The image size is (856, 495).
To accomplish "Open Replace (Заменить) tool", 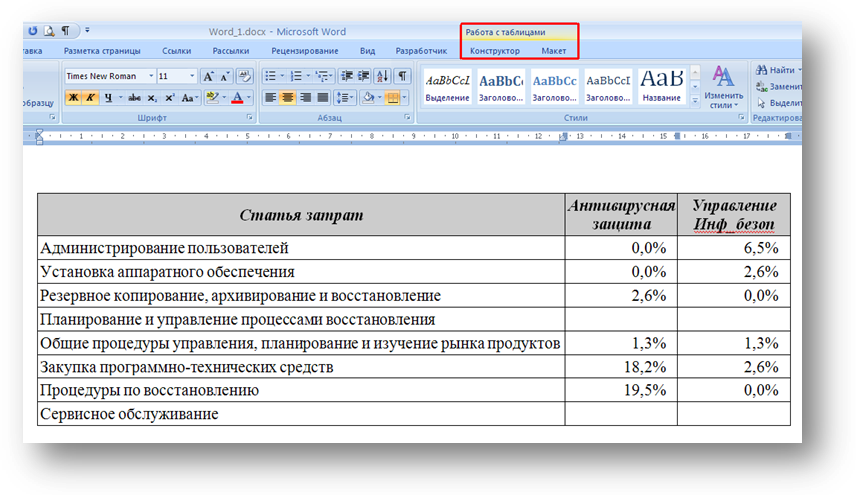I will click(x=778, y=86).
